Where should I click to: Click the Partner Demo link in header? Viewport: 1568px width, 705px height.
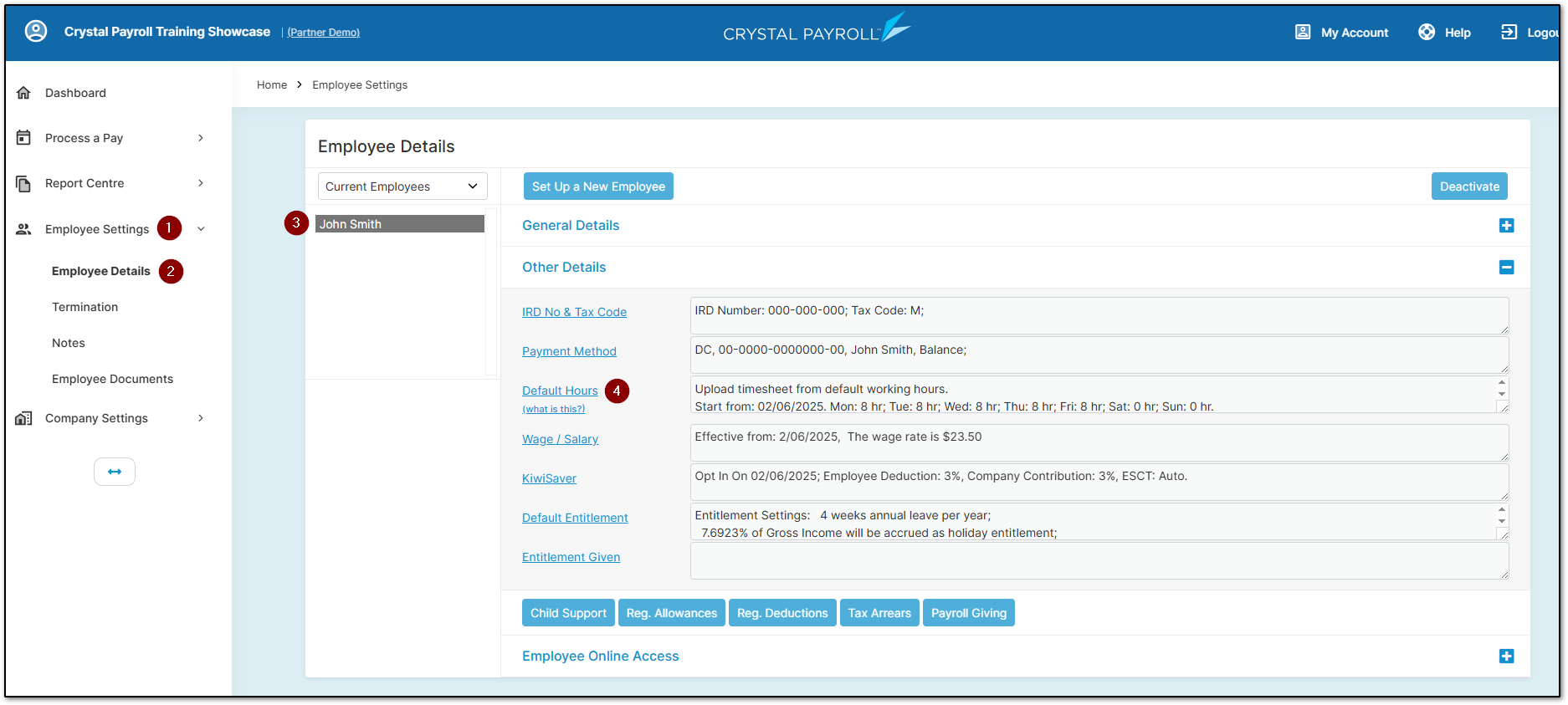tap(324, 33)
